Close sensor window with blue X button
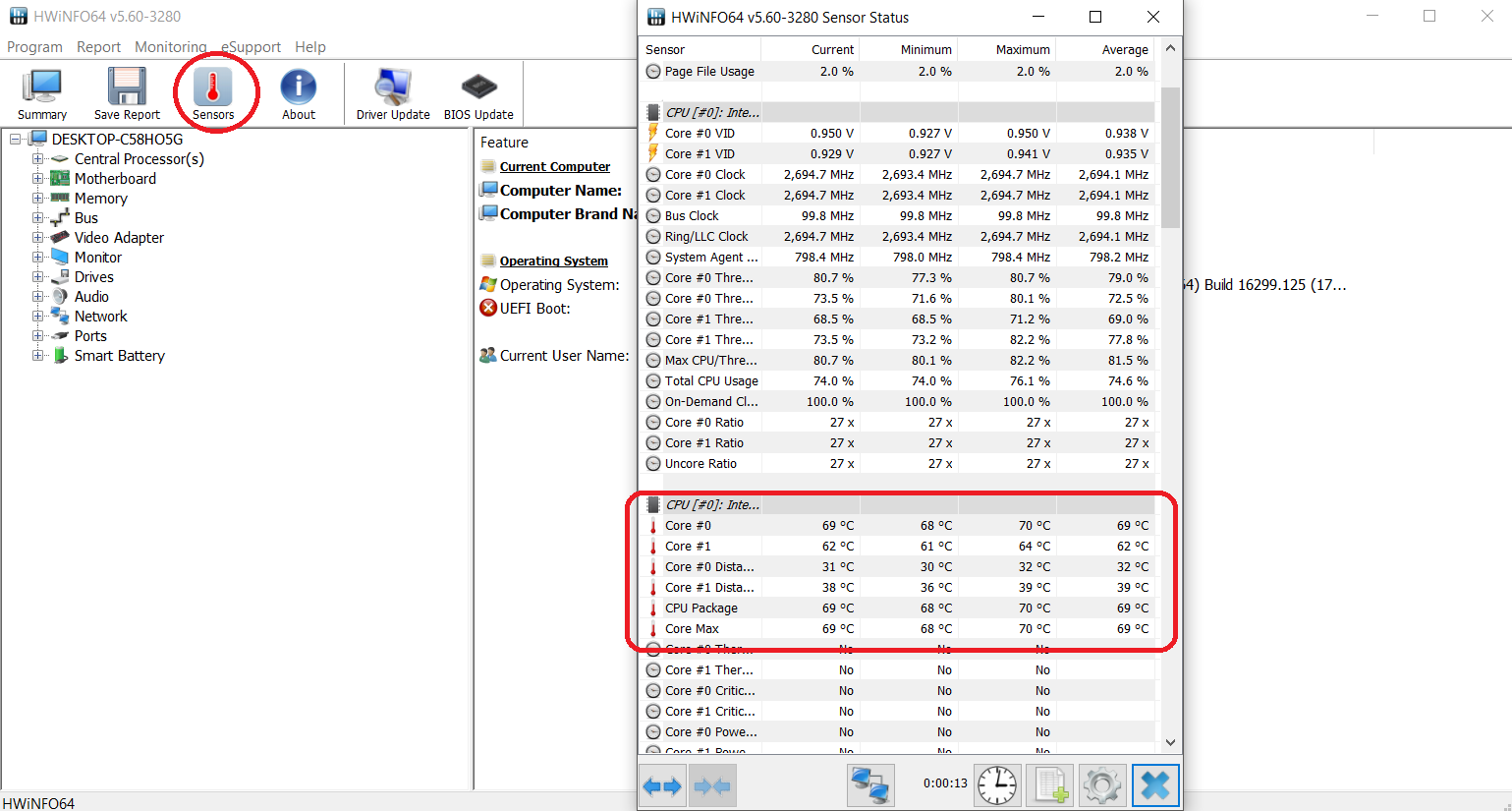This screenshot has height=811, width=1512. [1155, 784]
